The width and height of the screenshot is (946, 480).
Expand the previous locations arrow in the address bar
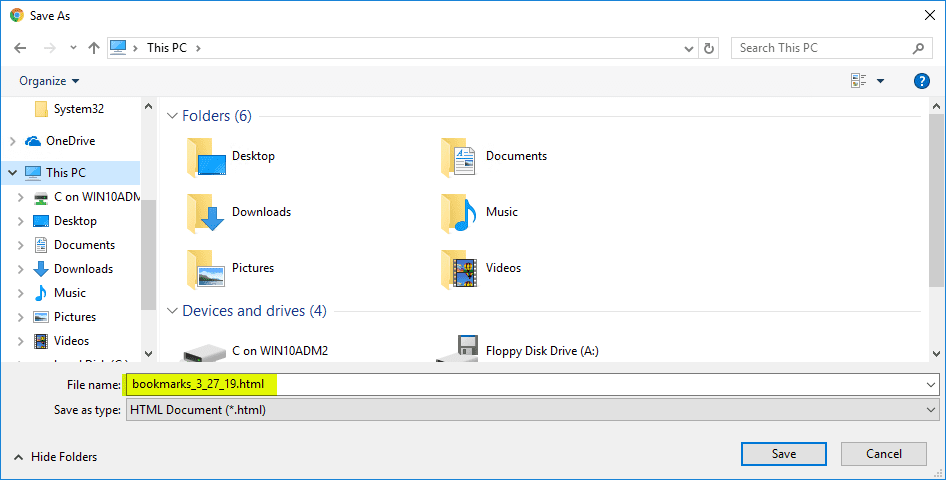point(688,49)
